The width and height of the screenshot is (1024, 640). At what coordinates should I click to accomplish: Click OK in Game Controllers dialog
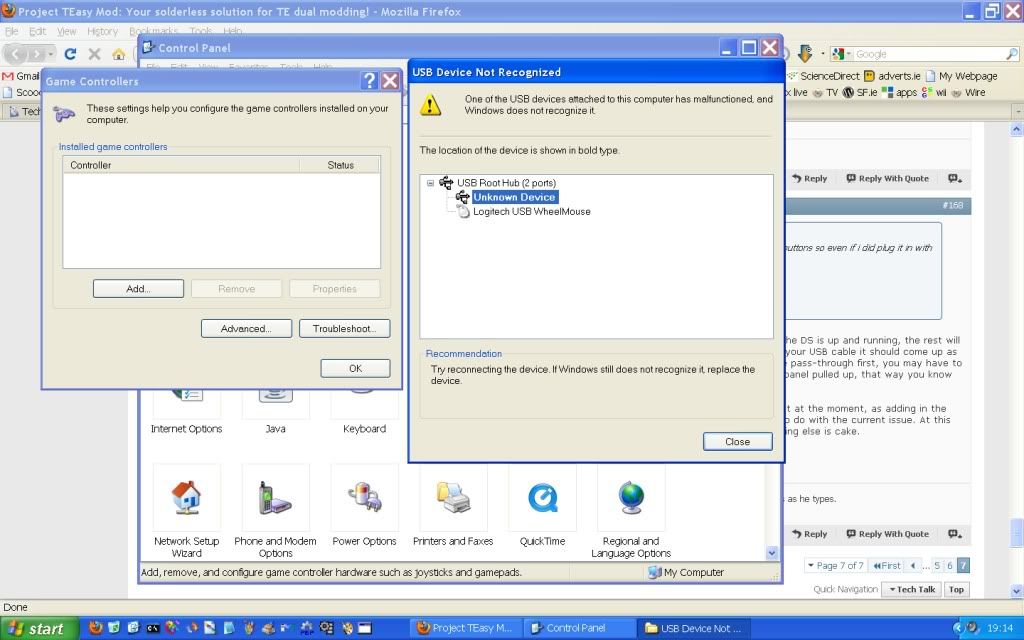pos(355,368)
